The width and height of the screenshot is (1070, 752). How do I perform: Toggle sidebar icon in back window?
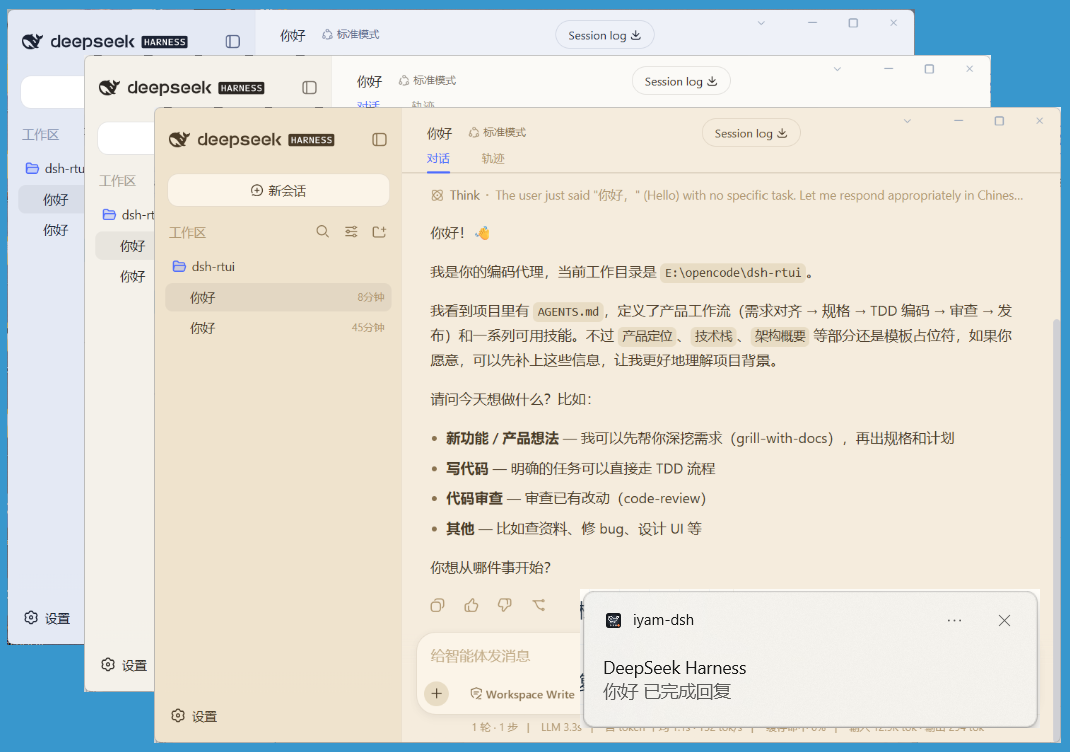tap(233, 42)
